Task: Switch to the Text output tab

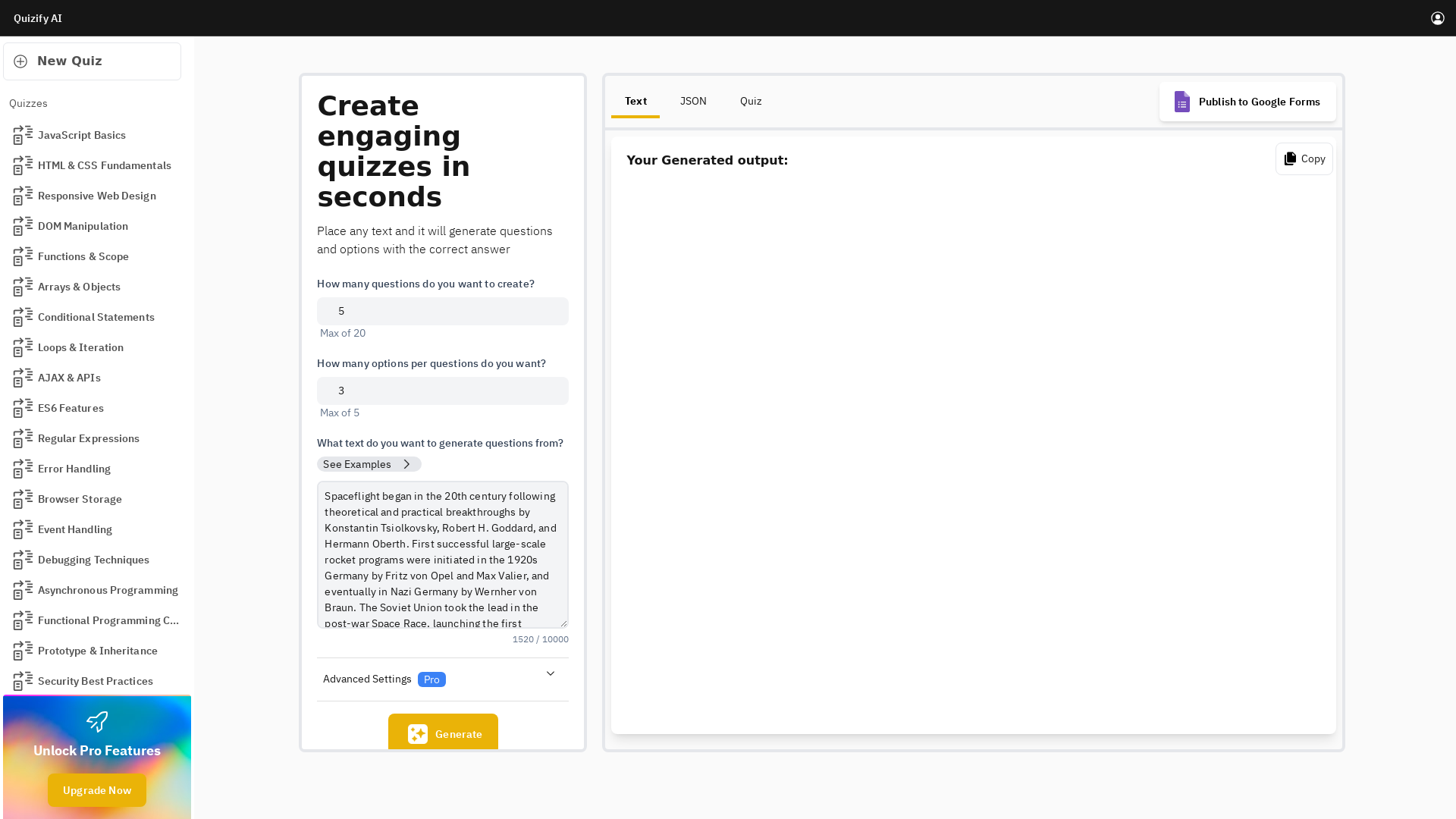Action: point(635,101)
